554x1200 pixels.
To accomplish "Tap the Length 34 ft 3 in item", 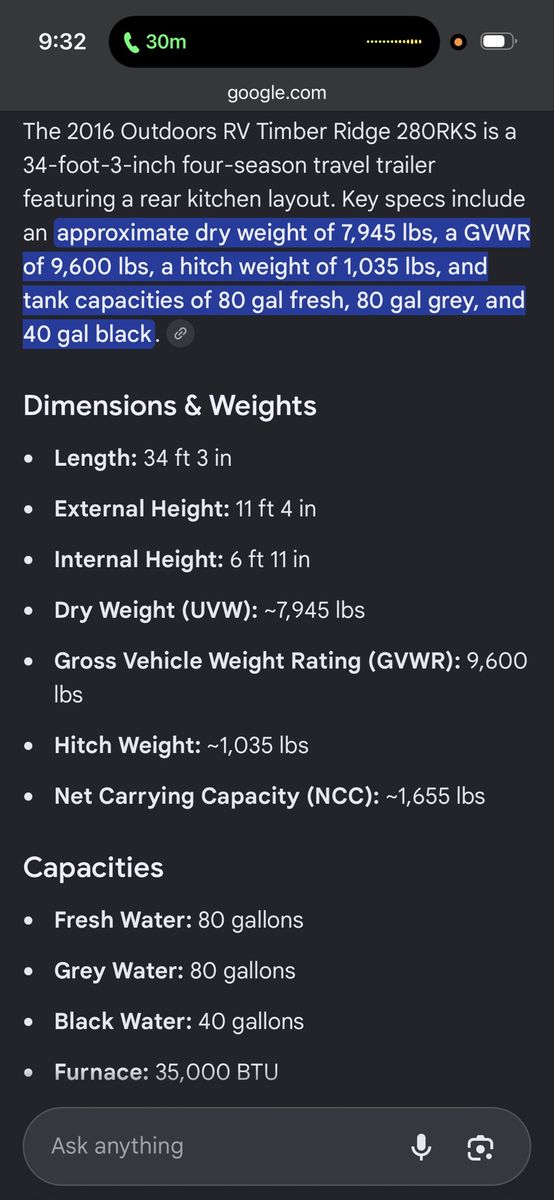I will coord(143,458).
